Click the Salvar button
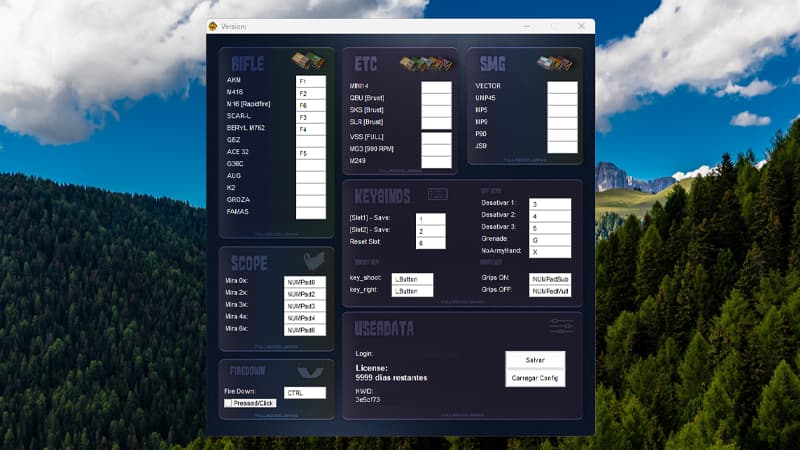 click(x=535, y=360)
